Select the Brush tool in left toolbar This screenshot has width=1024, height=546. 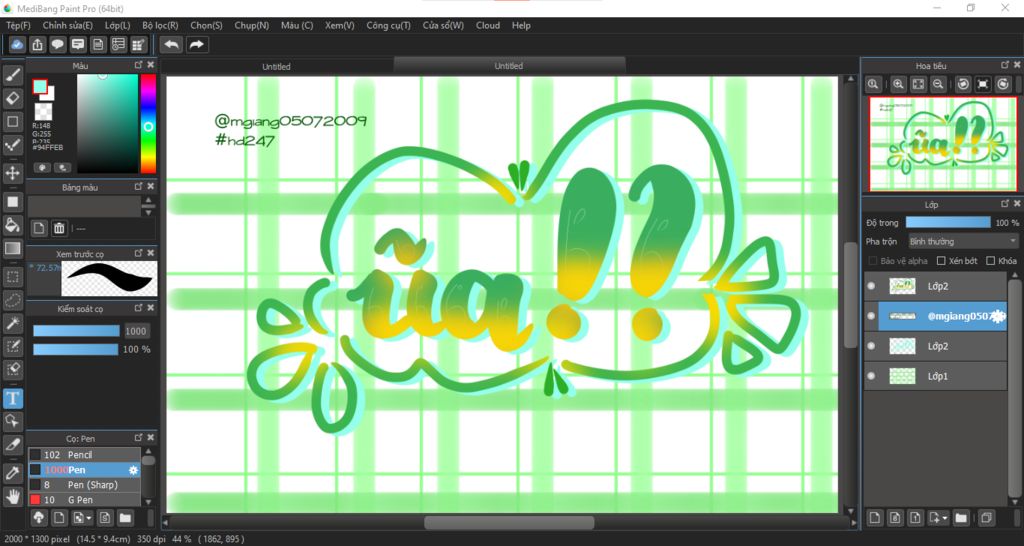tap(13, 76)
